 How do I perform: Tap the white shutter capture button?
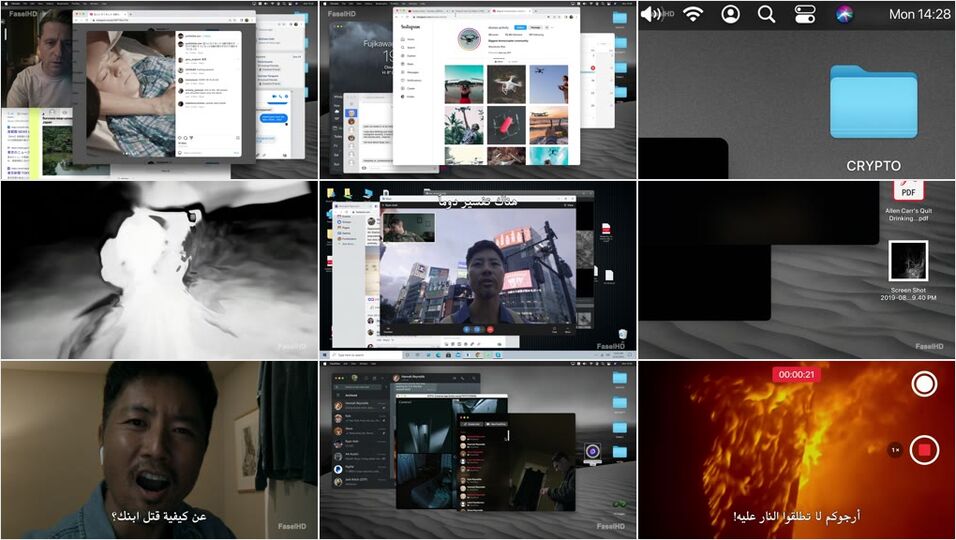pyautogui.click(x=924, y=384)
